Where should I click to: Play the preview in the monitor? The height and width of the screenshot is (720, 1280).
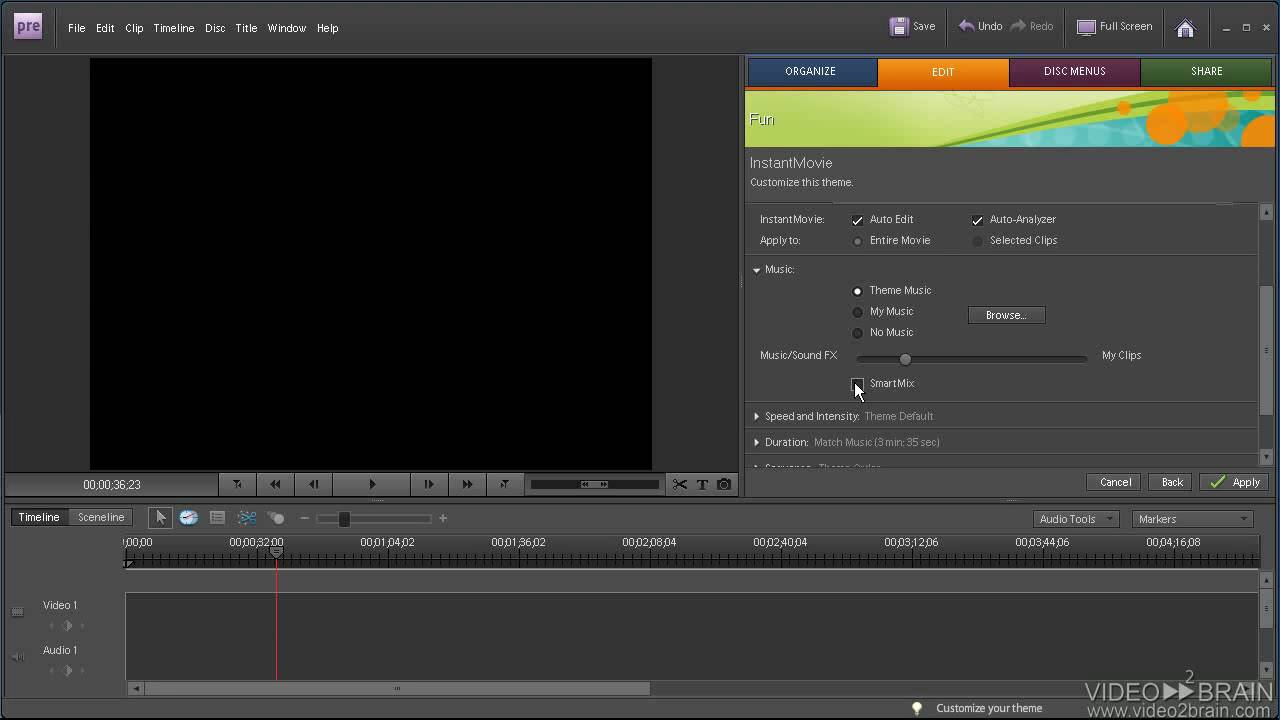click(x=372, y=484)
